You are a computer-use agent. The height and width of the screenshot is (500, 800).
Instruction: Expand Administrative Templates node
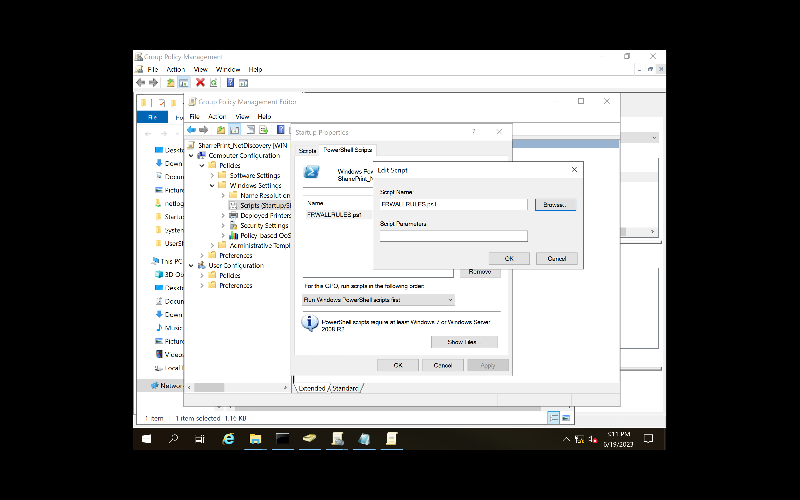(x=213, y=245)
